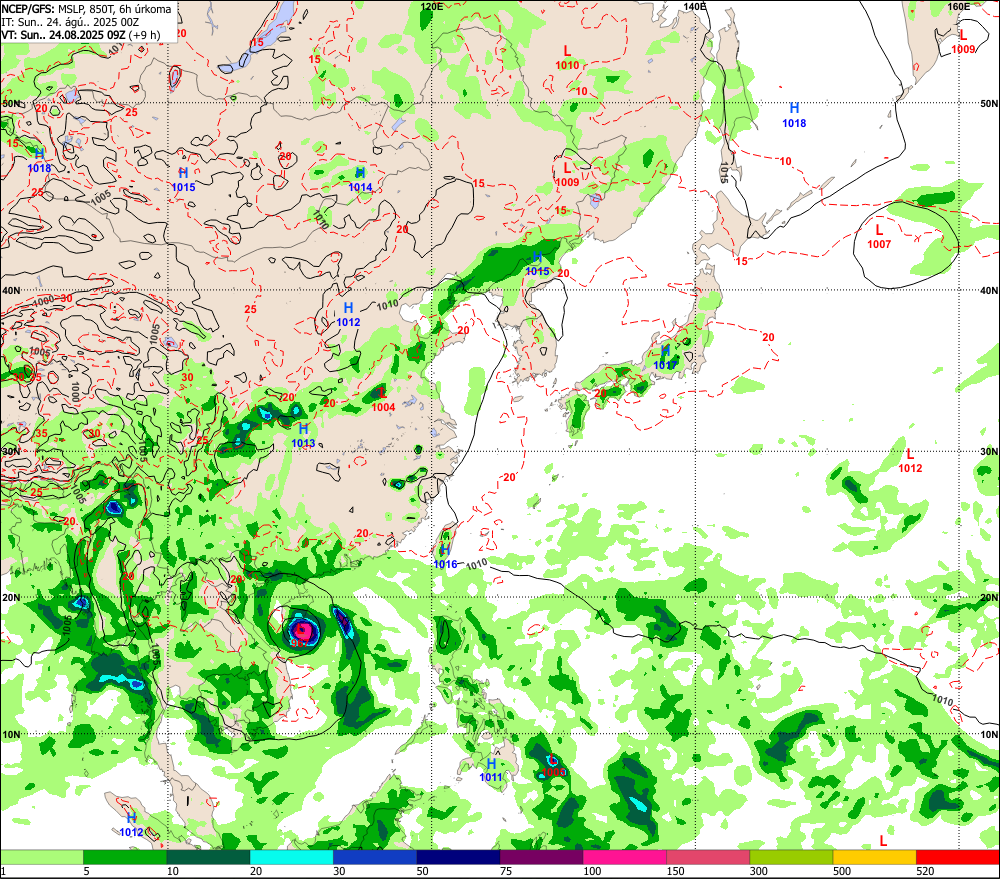1000x879 pixels.
Task: Select the orange 500–520 legend swatch
Action: [874, 857]
